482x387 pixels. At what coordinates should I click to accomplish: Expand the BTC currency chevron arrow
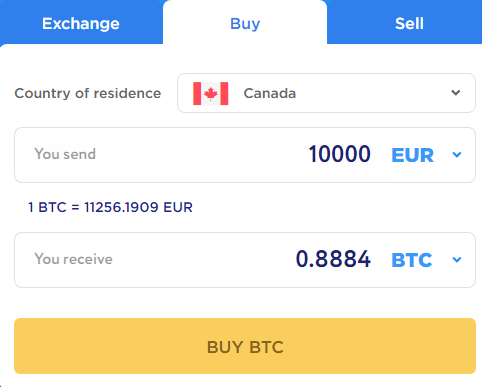coord(457,260)
